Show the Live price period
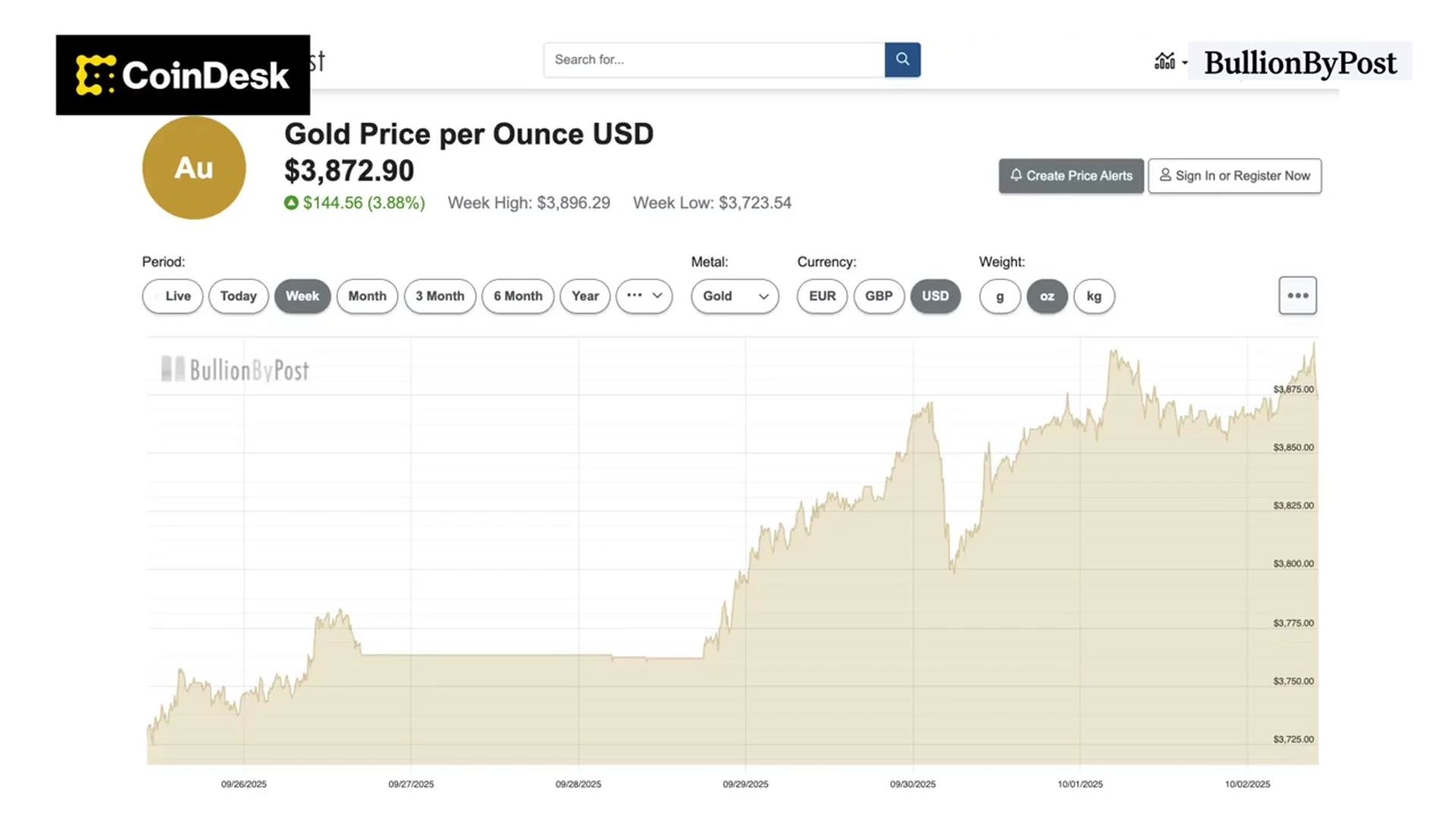This screenshot has width=1456, height=819. 173,296
